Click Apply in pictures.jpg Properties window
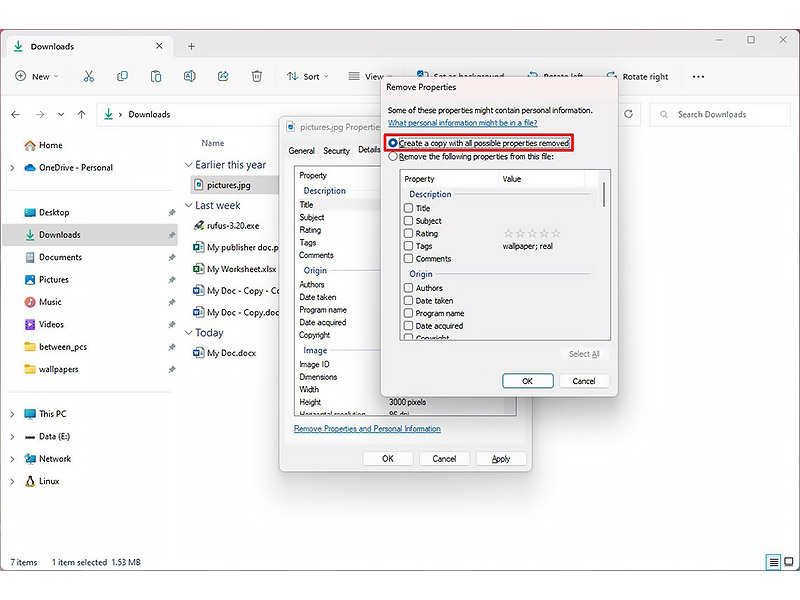This screenshot has height=600, width=800. [501, 459]
